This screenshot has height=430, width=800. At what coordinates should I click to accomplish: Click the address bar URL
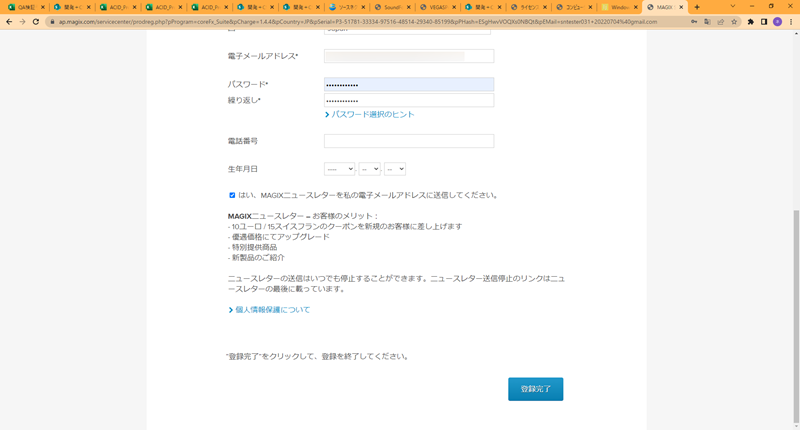(x=357, y=22)
